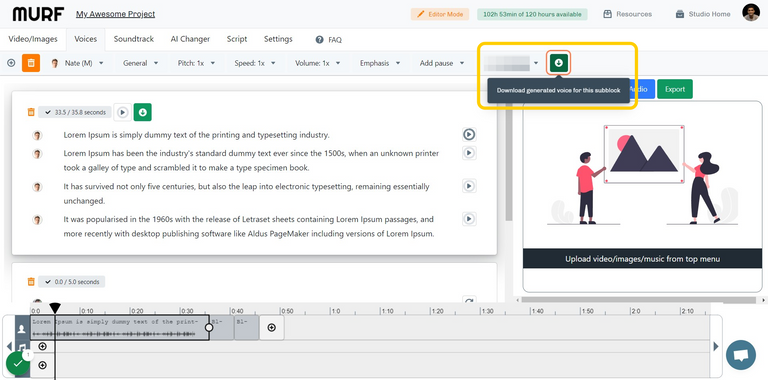Play the first block audio
The height and width of the screenshot is (380, 768).
point(122,112)
